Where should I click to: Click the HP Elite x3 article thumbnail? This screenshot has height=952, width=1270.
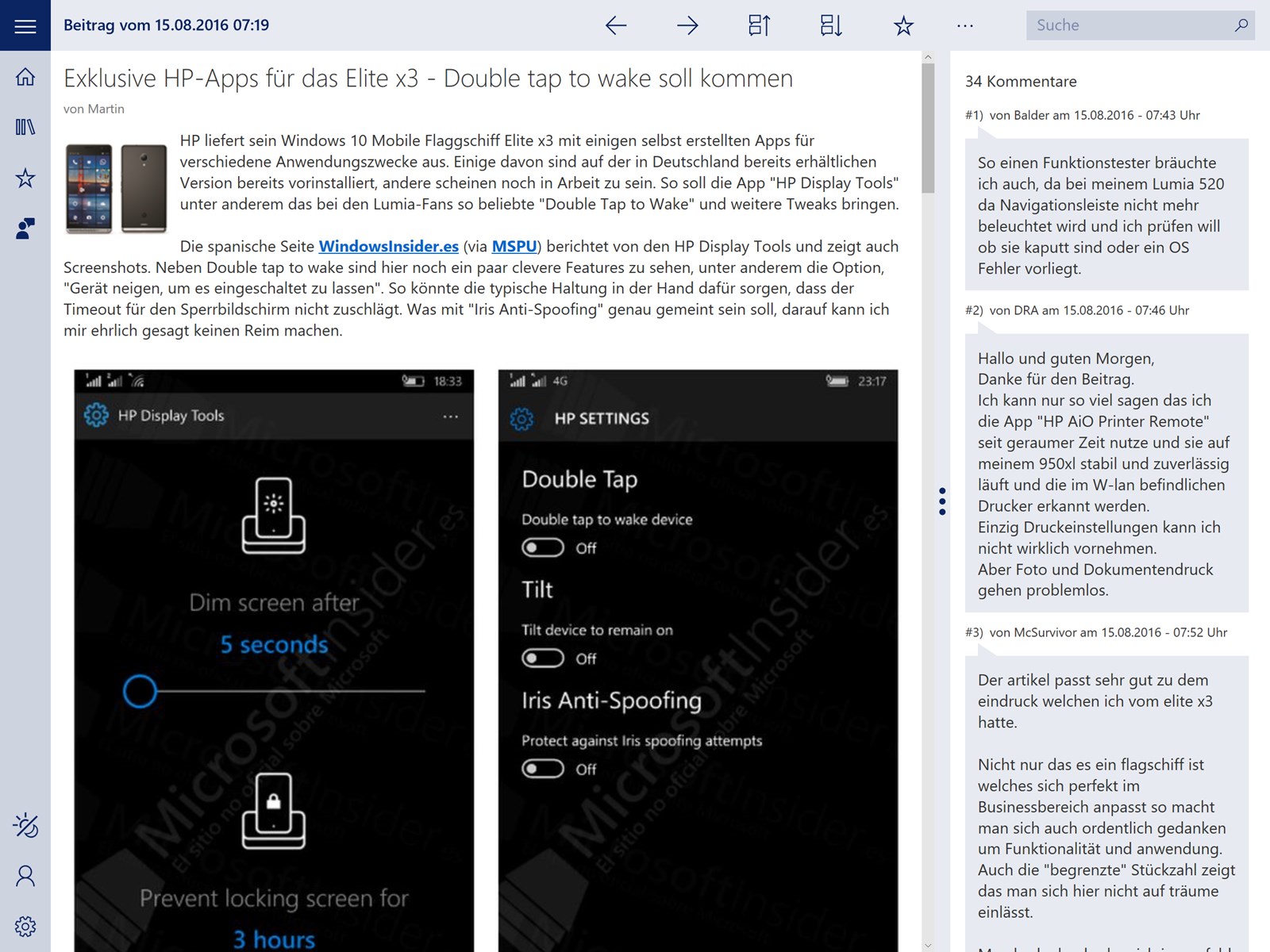click(116, 189)
